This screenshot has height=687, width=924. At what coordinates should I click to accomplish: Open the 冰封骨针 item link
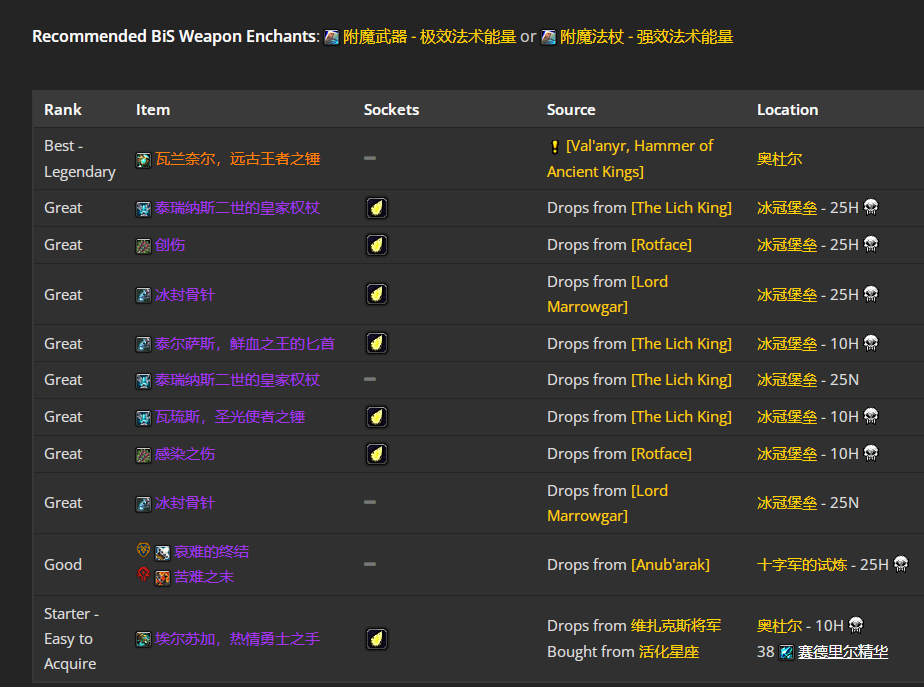(187, 294)
